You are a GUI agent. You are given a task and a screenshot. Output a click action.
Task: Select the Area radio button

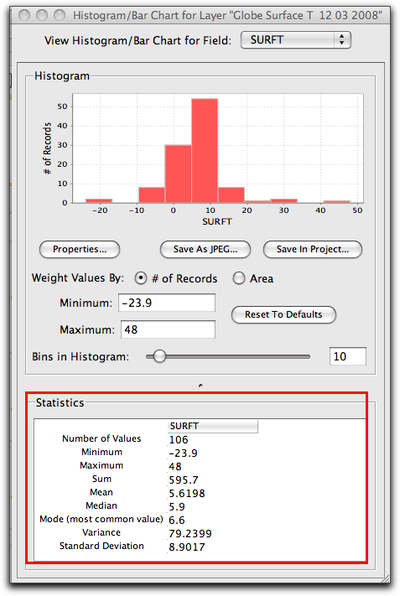coord(239,278)
